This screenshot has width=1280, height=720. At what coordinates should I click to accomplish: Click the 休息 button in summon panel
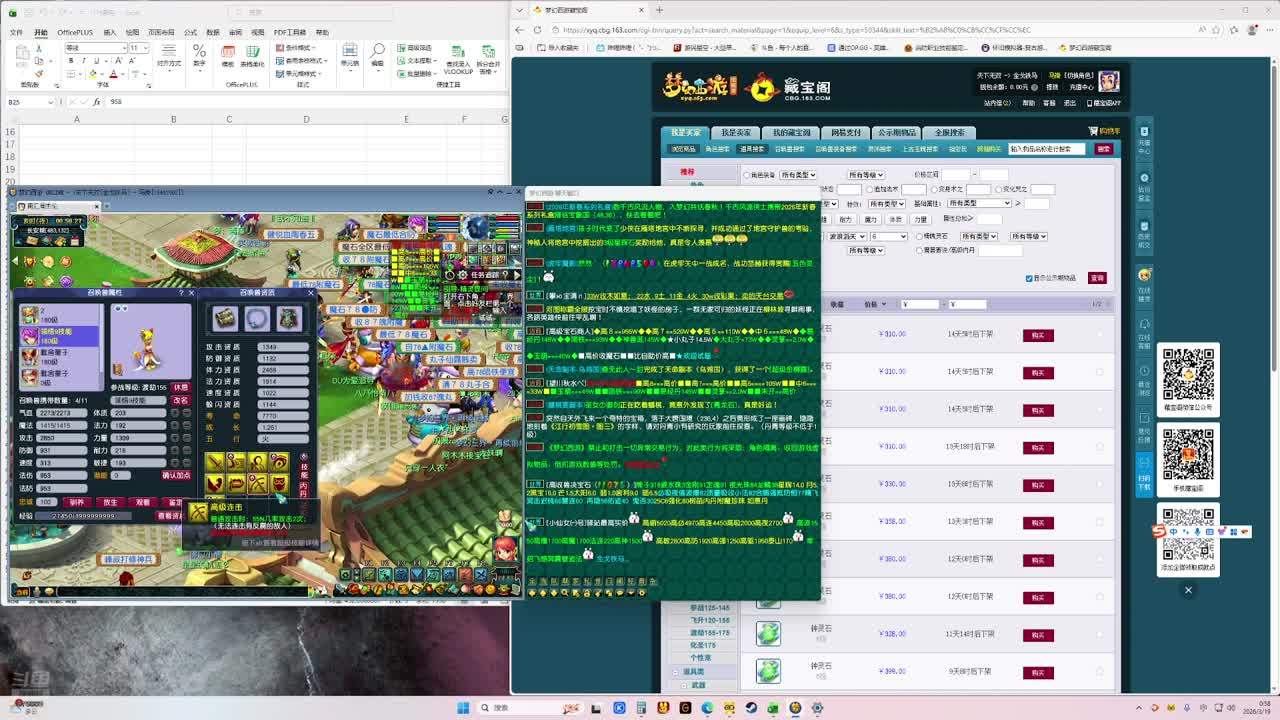[x=180, y=387]
